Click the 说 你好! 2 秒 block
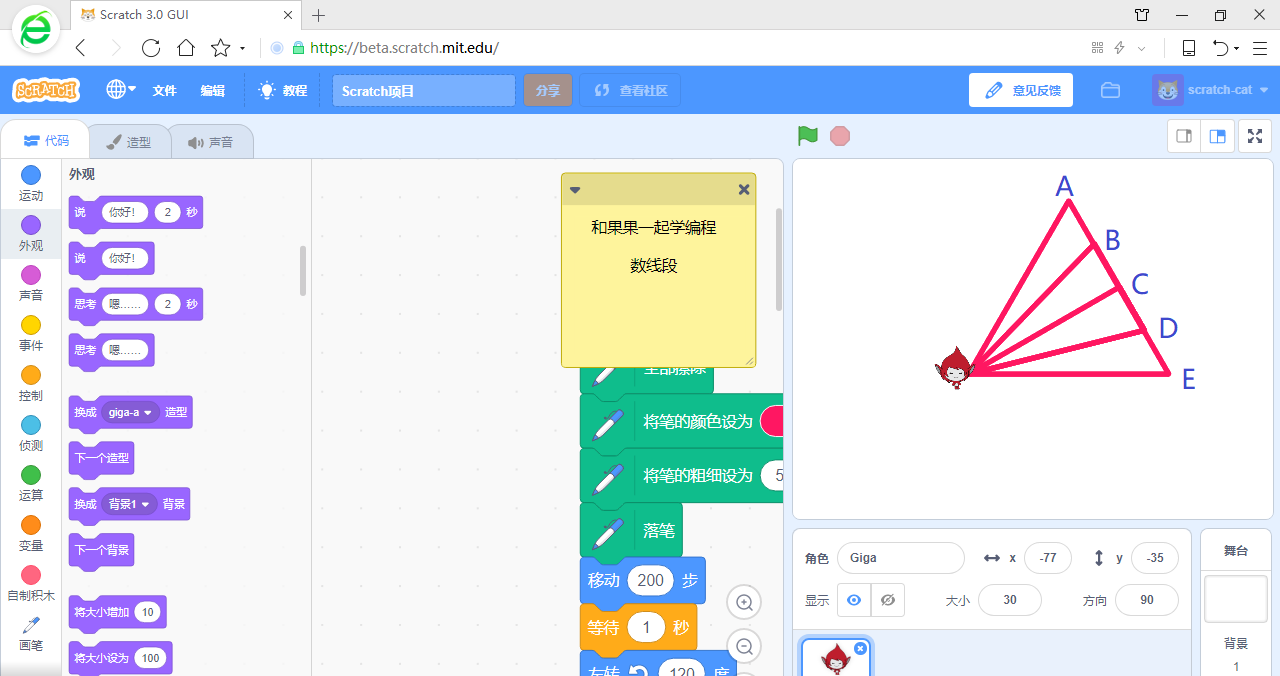This screenshot has height=676, width=1280. tap(135, 212)
